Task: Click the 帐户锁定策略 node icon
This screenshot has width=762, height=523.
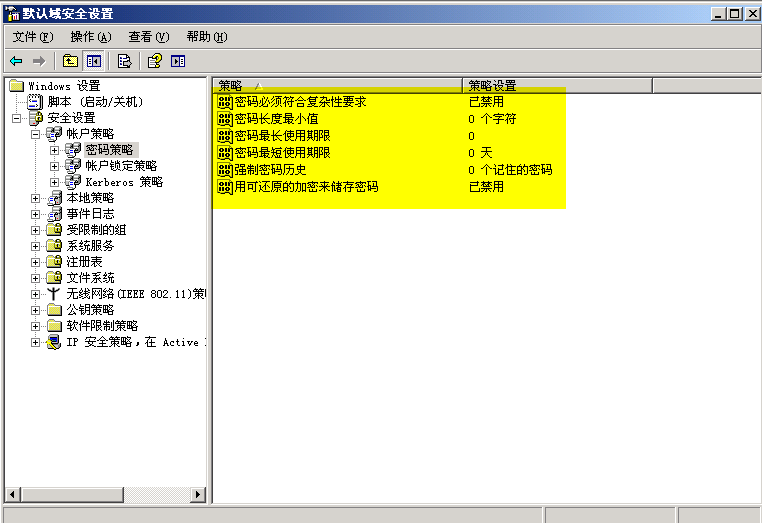Action: [73, 166]
